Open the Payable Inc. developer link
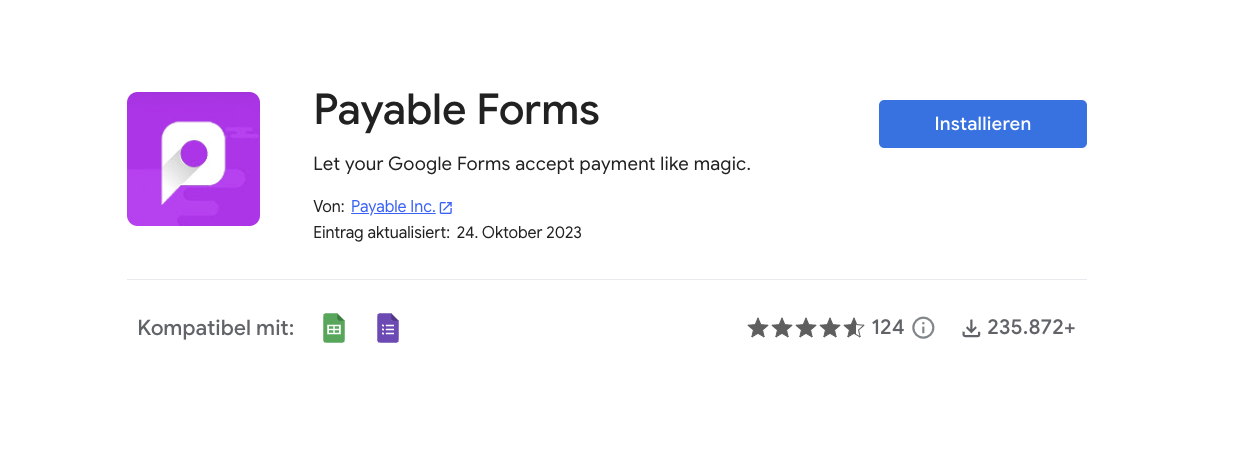The width and height of the screenshot is (1236, 456). 393,207
